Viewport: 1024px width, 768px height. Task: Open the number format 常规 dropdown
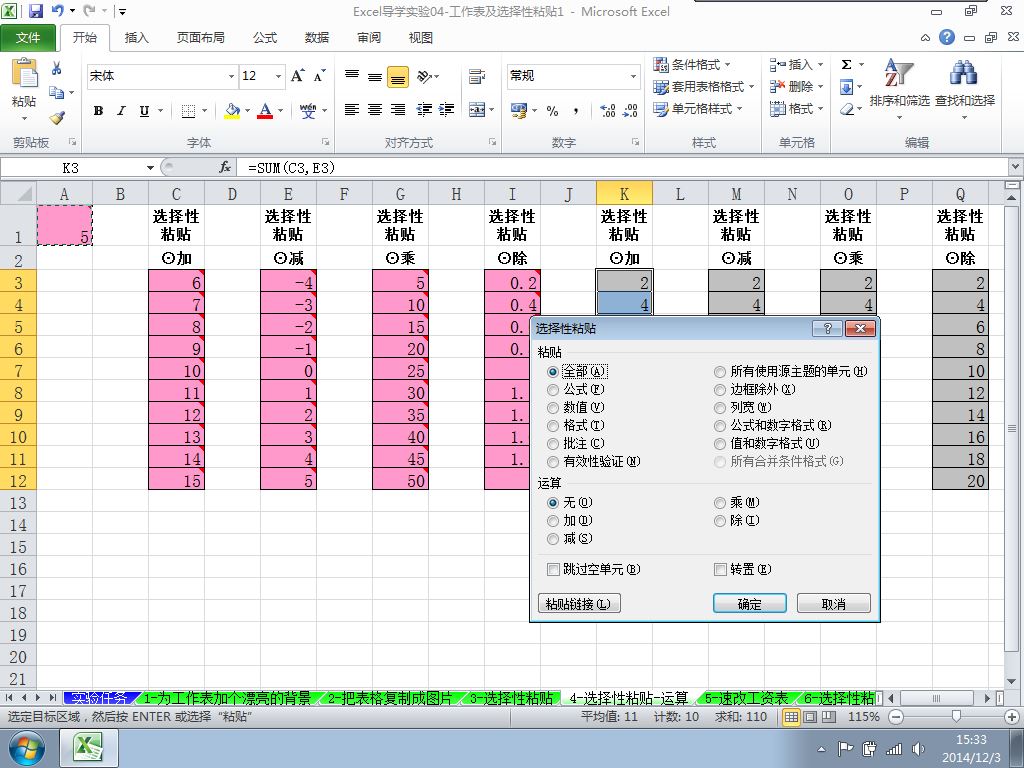tap(633, 76)
